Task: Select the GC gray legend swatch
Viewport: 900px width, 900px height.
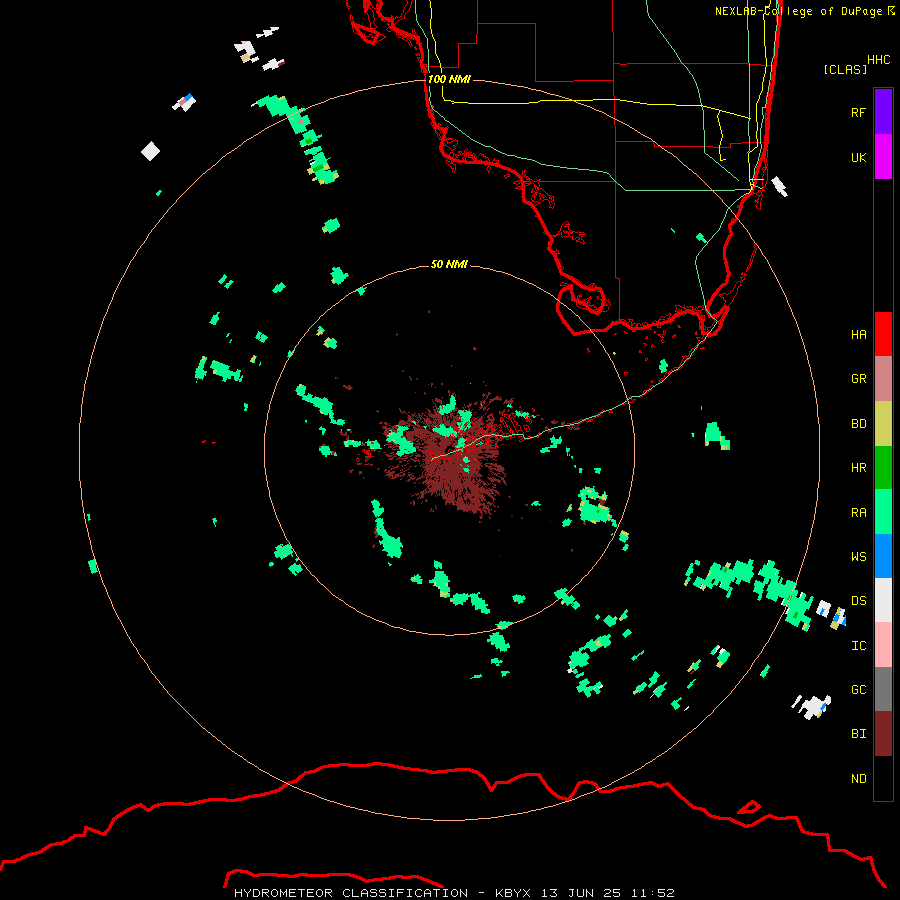Action: (x=883, y=689)
